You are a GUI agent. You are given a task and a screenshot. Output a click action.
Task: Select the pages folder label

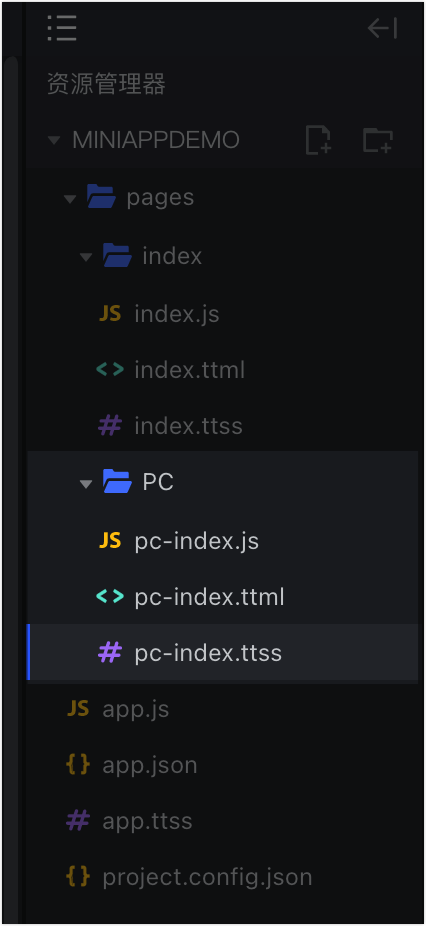[160, 198]
